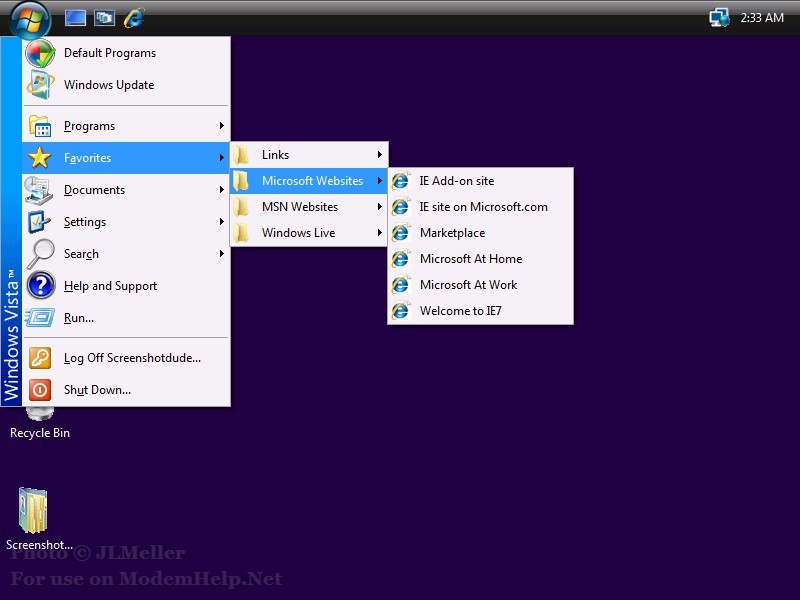Viewport: 800px width, 600px height.
Task: Click the Search label text
Action: (x=81, y=254)
